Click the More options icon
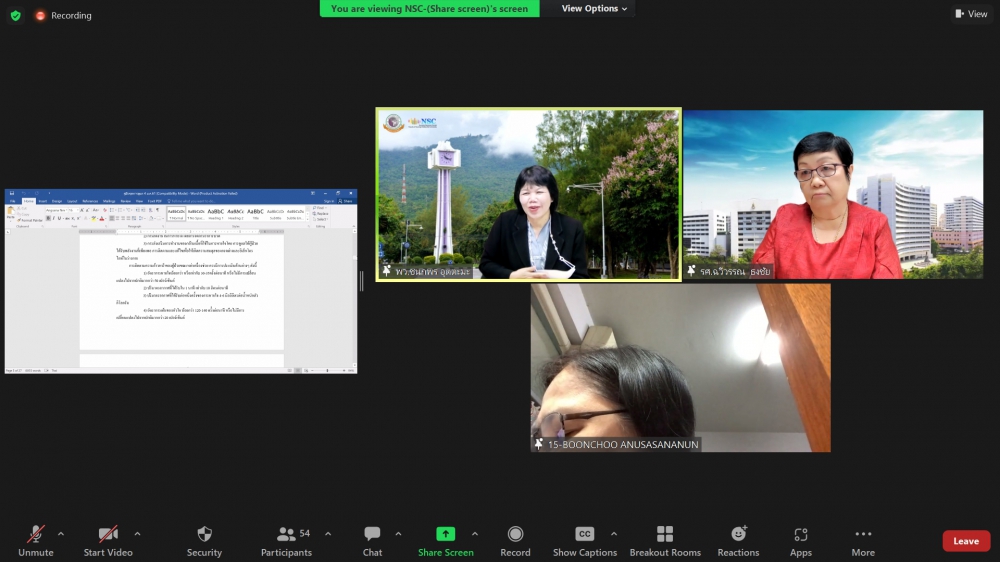1000x562 pixels. (x=863, y=535)
